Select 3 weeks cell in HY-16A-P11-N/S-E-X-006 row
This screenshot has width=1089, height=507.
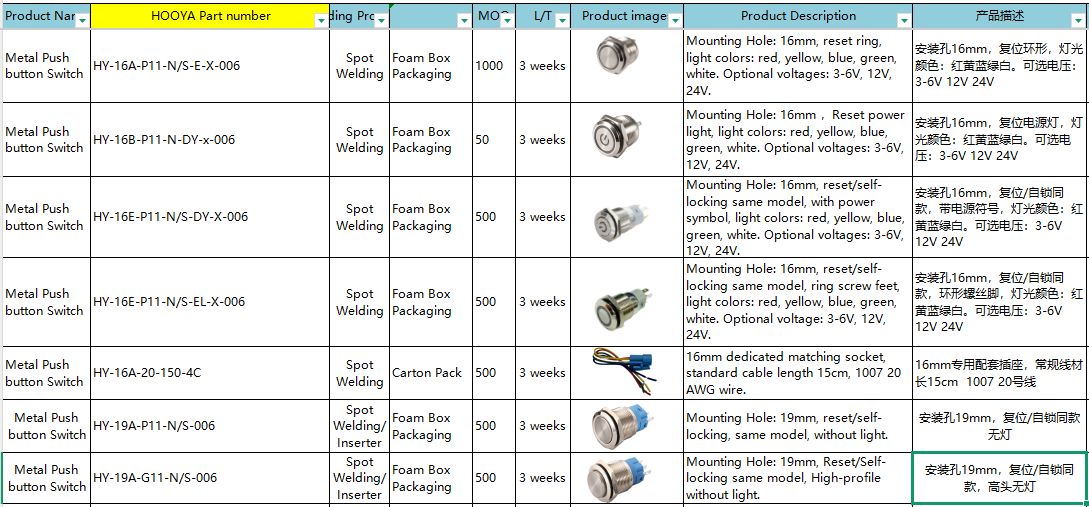(542, 66)
